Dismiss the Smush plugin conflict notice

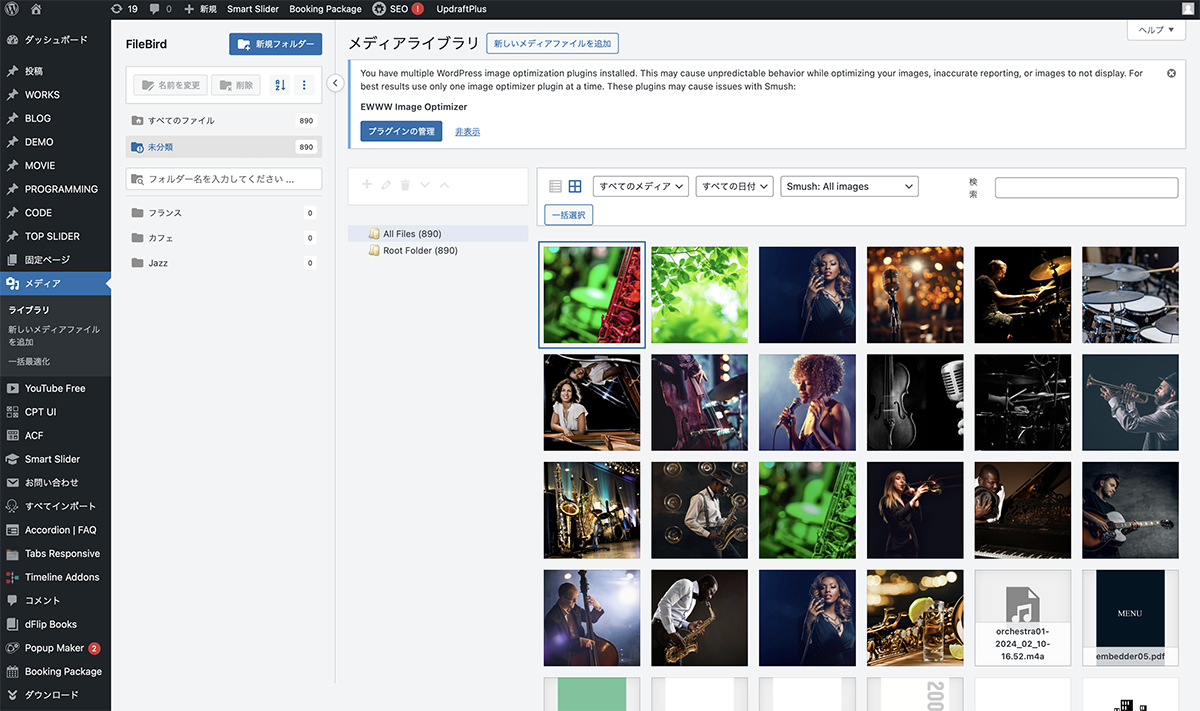point(1171,74)
